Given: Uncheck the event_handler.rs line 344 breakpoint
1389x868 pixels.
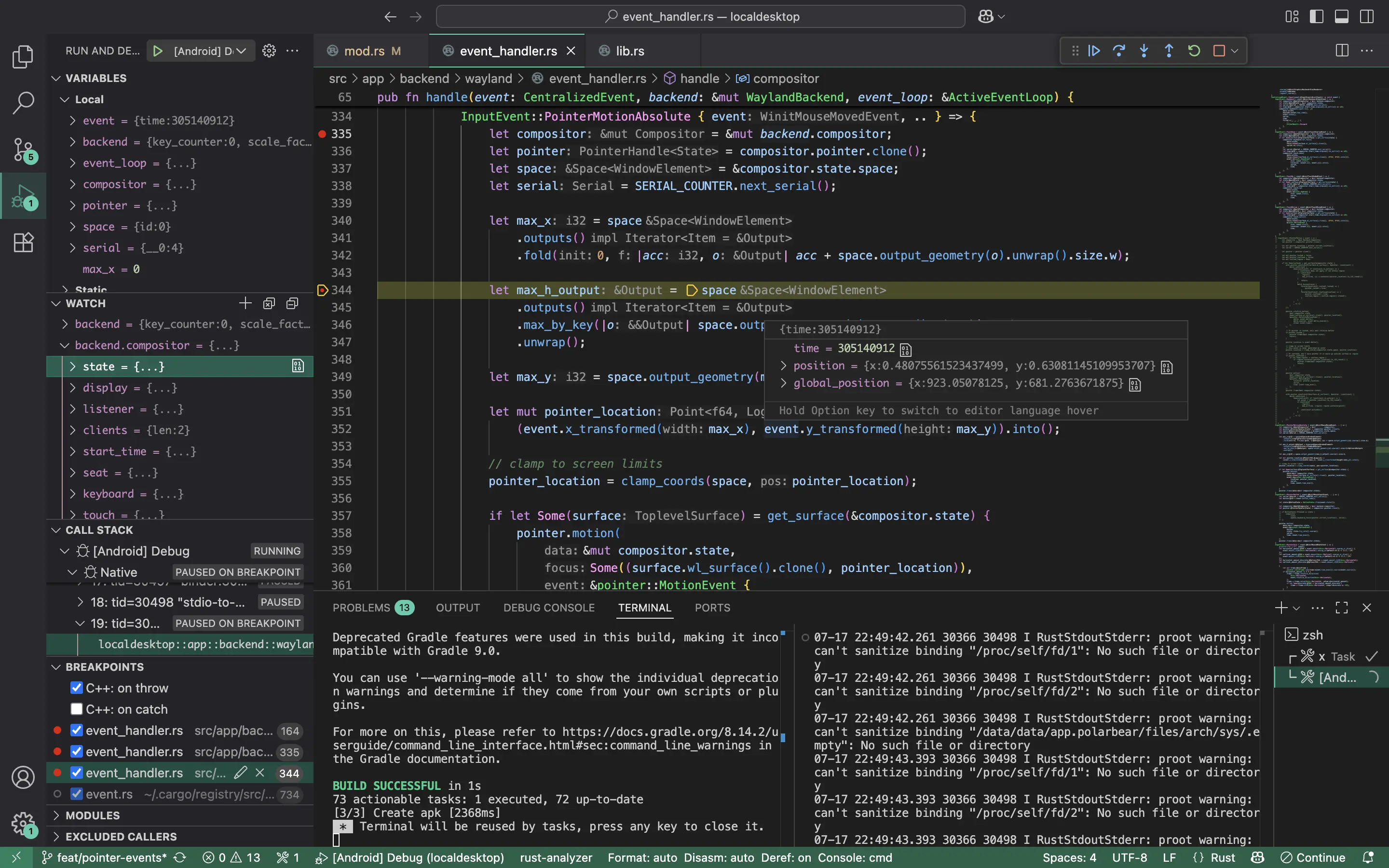Looking at the screenshot, I should (x=76, y=773).
